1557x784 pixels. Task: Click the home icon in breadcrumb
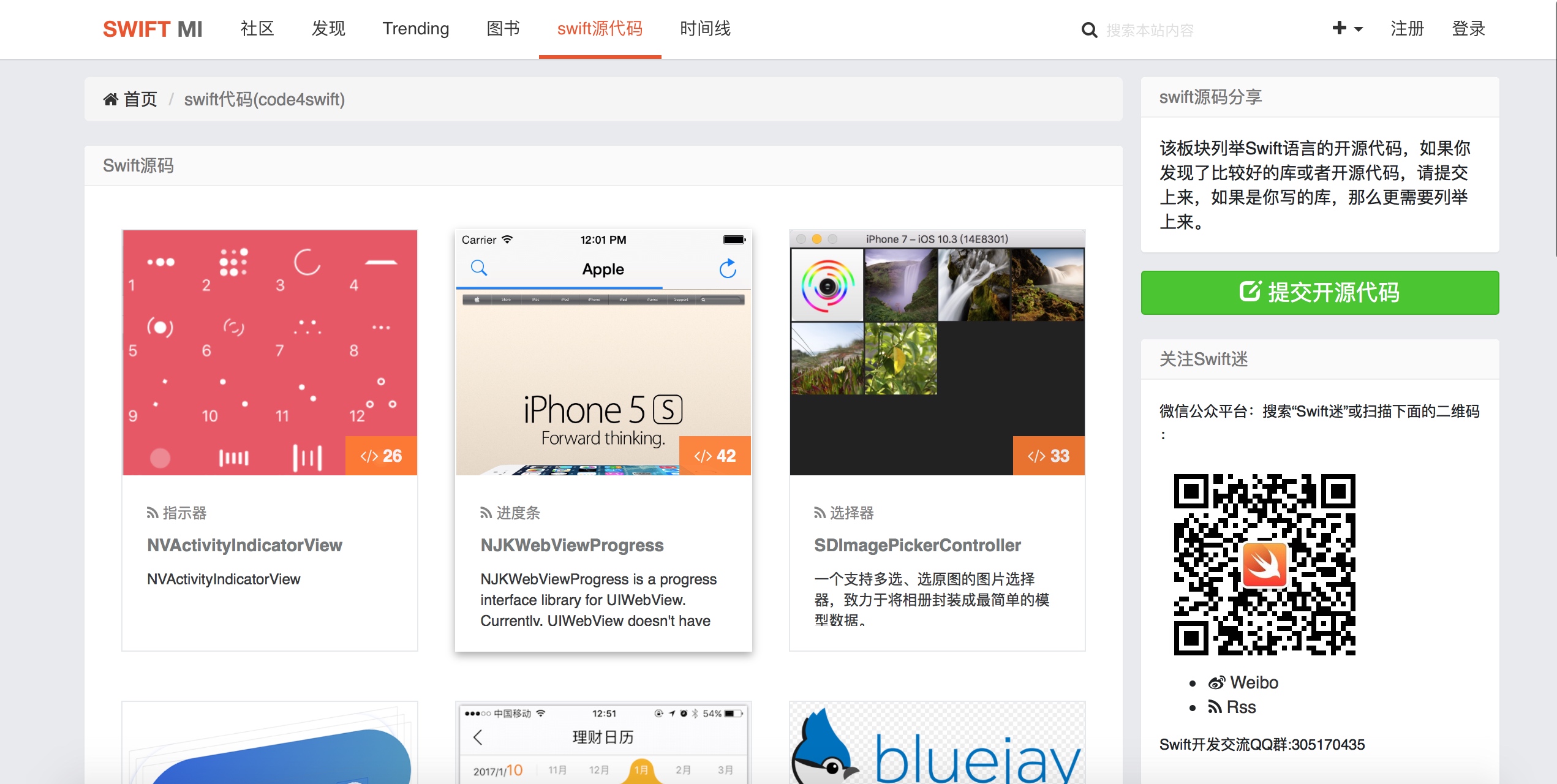tap(110, 99)
